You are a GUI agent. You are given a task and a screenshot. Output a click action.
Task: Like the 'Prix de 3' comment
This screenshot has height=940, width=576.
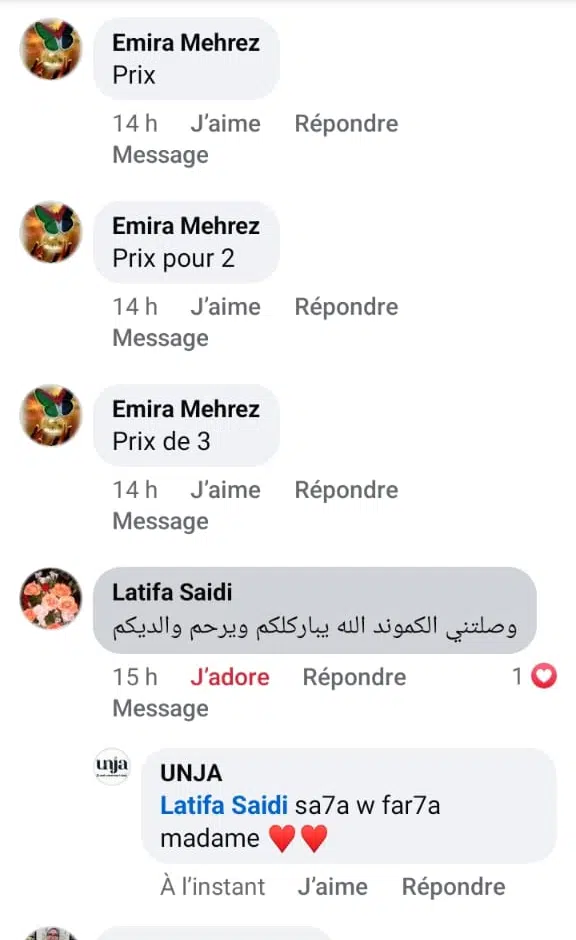point(225,490)
